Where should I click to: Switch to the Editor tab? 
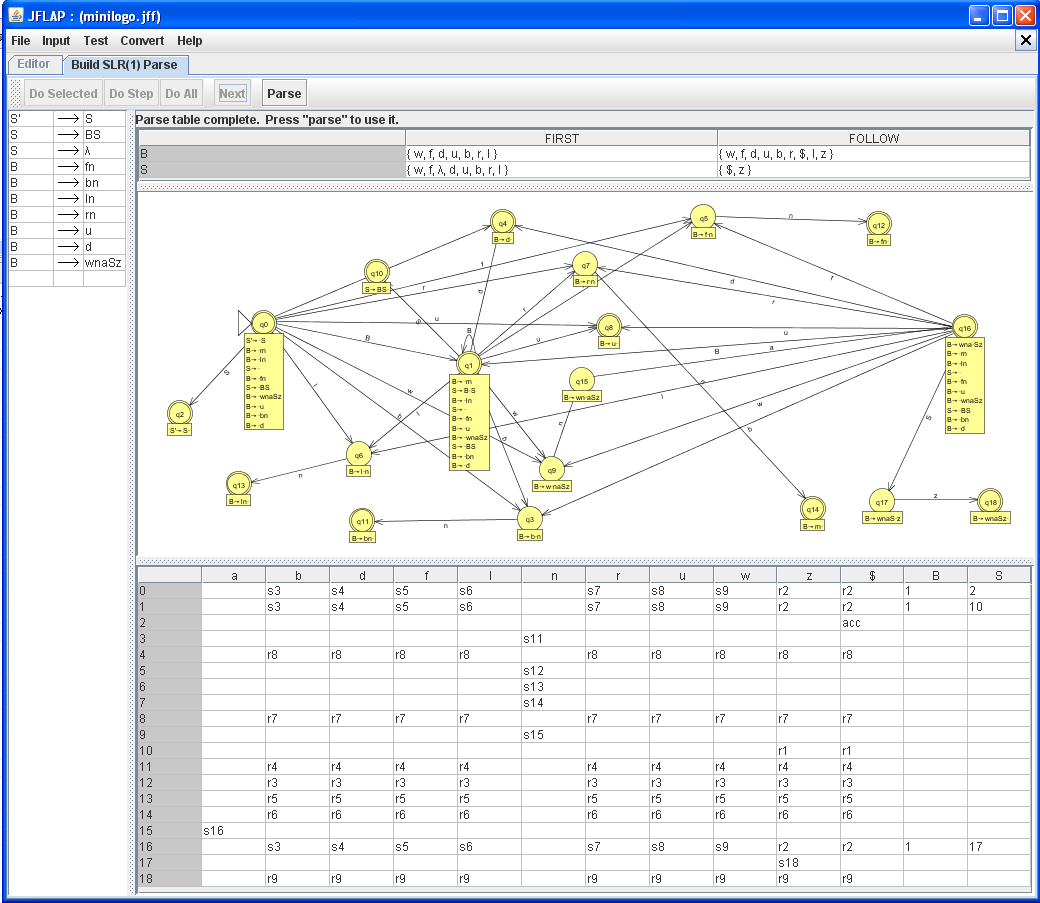pos(34,64)
